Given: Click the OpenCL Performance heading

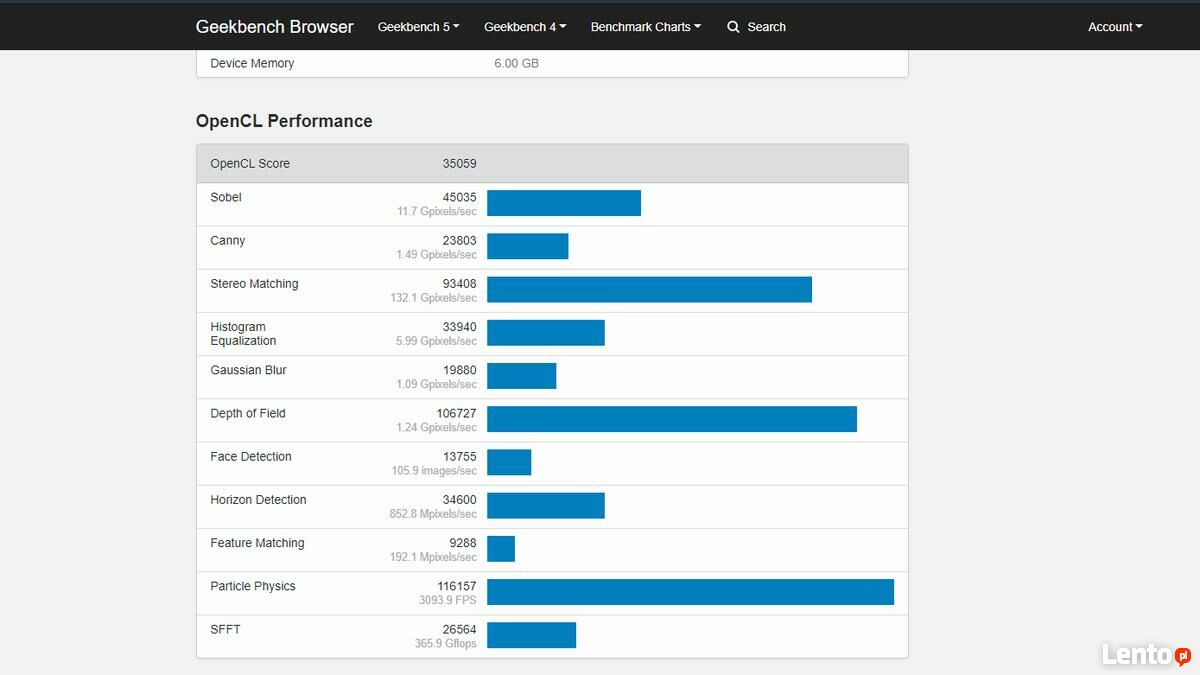Looking at the screenshot, I should [x=284, y=121].
